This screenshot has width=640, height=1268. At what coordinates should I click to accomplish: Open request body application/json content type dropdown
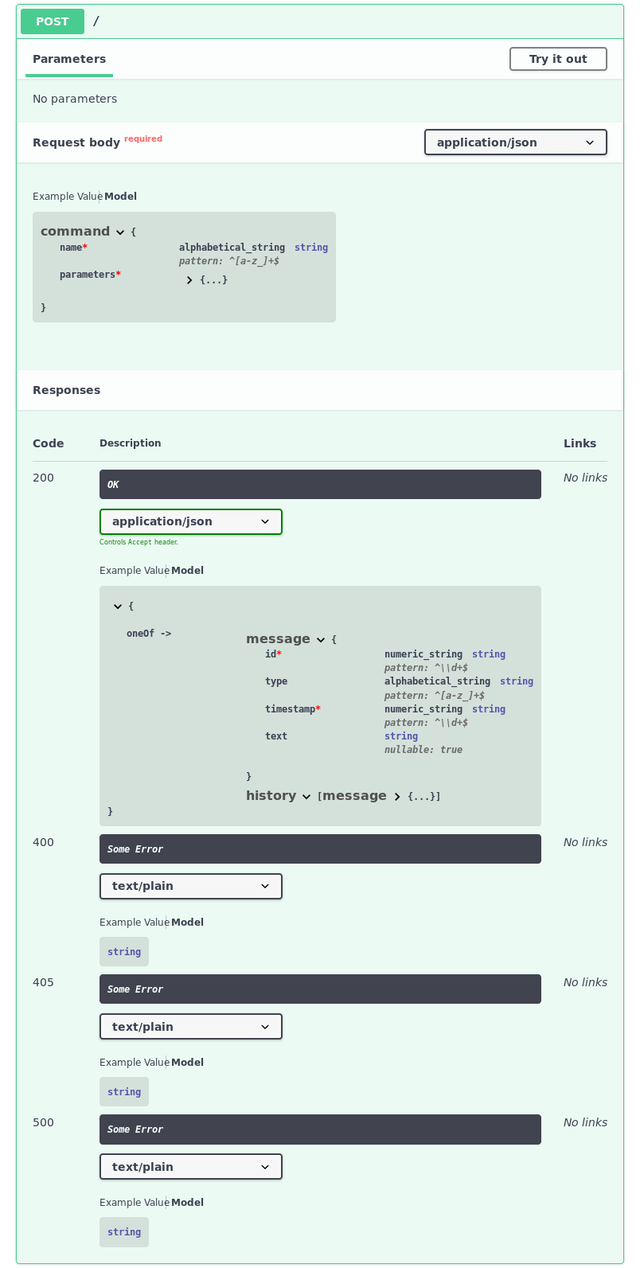[x=515, y=142]
